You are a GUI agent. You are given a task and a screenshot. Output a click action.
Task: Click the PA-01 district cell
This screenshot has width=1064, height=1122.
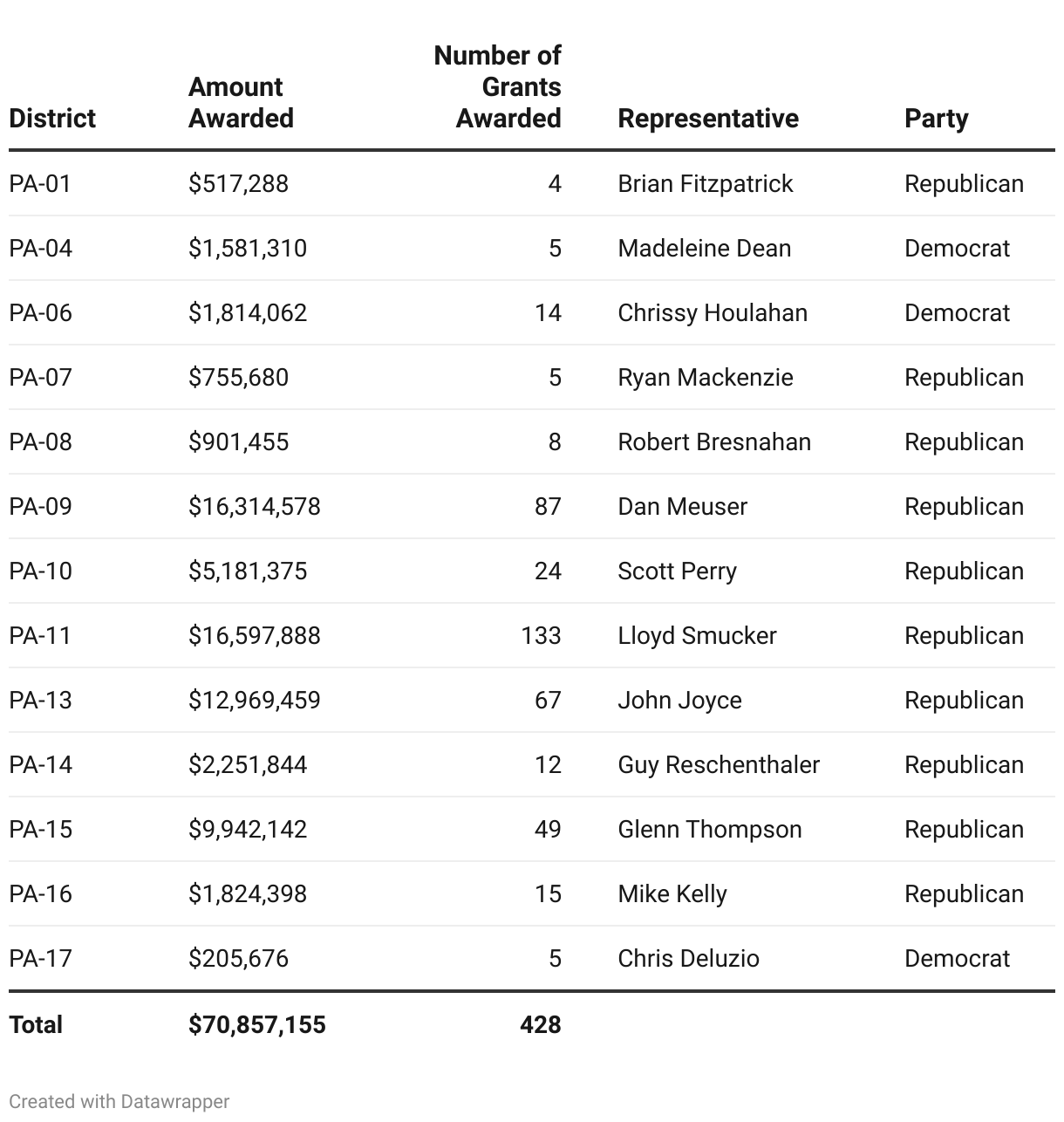coord(40,184)
